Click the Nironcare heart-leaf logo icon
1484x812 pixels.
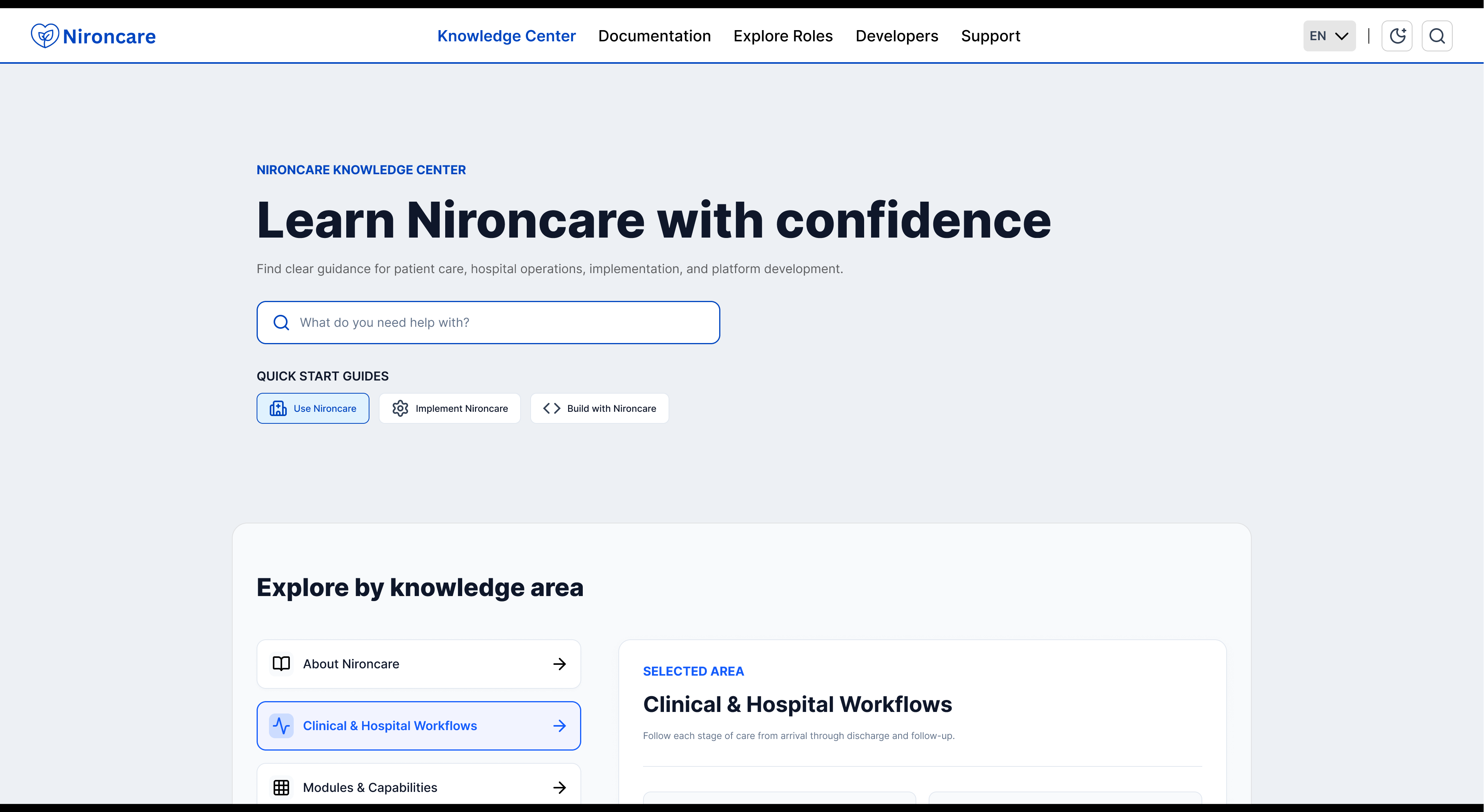[44, 36]
